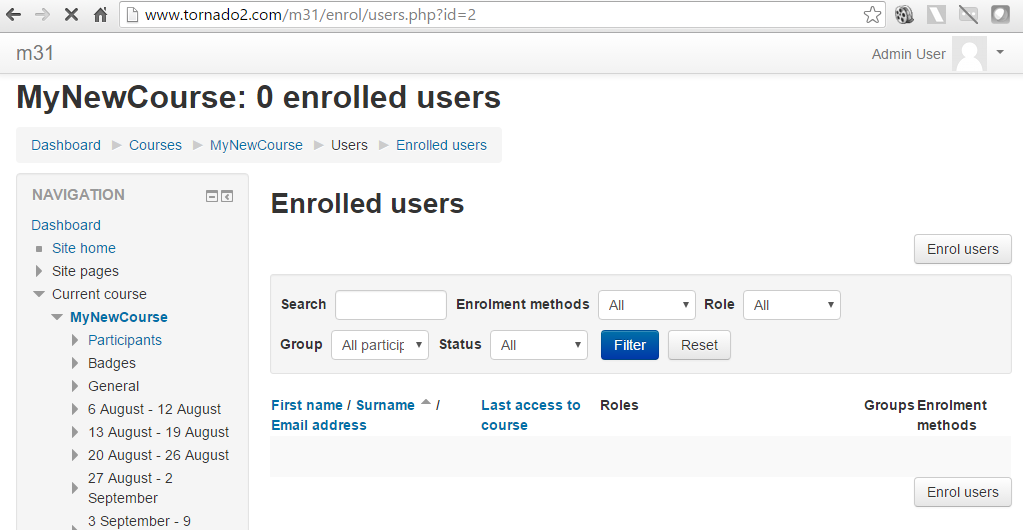Click the film reel extension icon
This screenshot has height=530, width=1023.
click(904, 14)
